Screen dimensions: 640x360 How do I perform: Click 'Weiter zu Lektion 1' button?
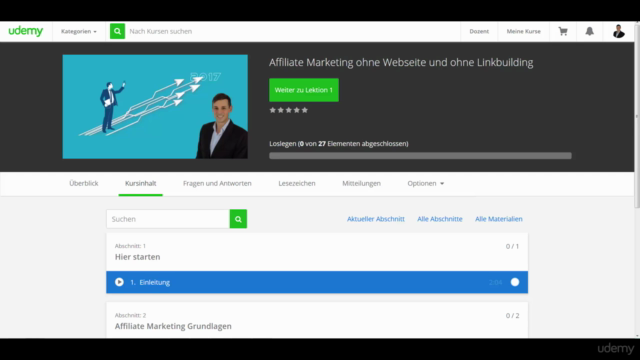304,90
